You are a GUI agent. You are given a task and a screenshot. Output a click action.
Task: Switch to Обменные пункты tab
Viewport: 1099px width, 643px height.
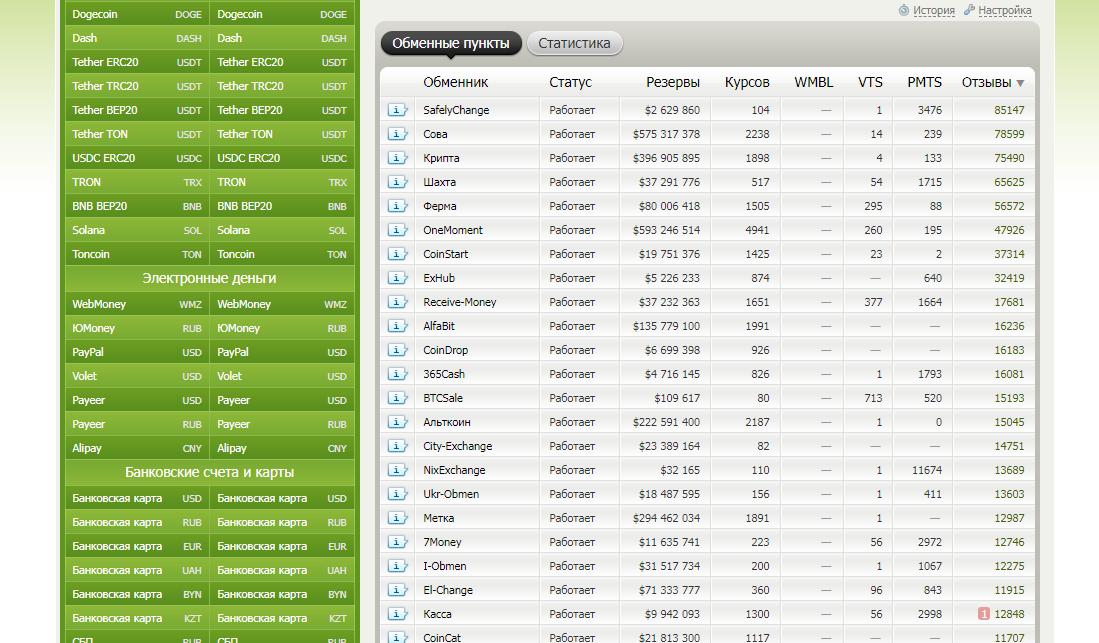click(451, 43)
